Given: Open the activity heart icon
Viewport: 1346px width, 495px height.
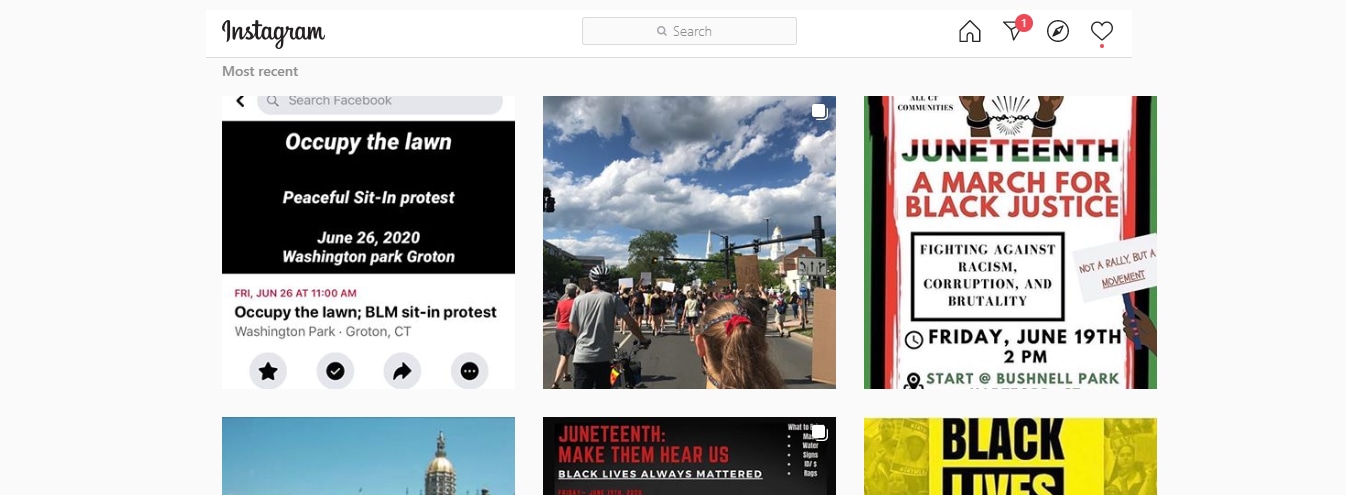Looking at the screenshot, I should [1101, 32].
